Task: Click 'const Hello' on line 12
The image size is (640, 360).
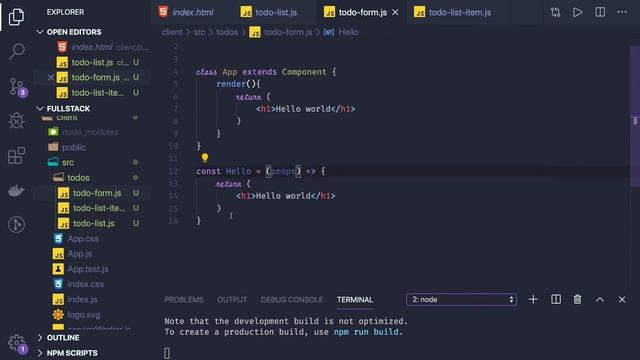Action: [223, 171]
